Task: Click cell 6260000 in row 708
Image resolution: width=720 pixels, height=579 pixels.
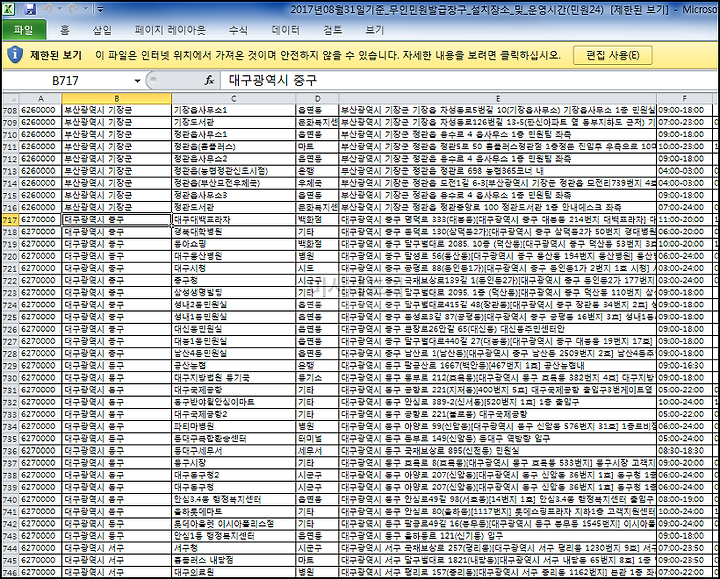Action: (x=40, y=110)
